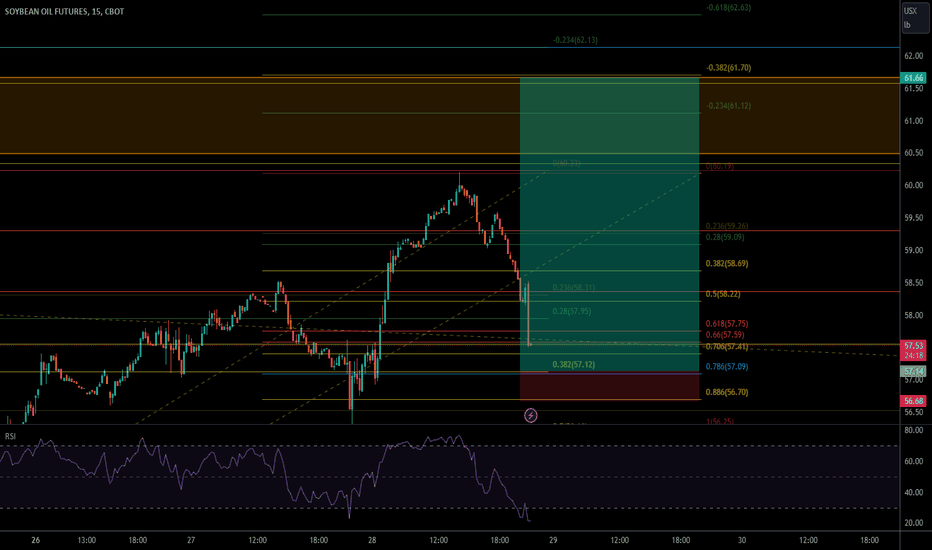Click the 0.236(58.31) Fibonacci label
The height and width of the screenshot is (550, 932).
[574, 288]
